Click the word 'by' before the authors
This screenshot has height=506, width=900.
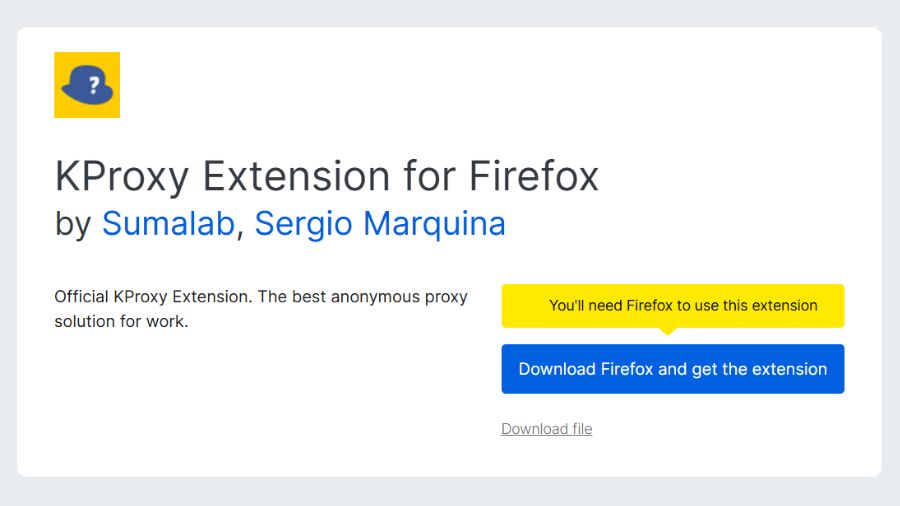(x=73, y=224)
